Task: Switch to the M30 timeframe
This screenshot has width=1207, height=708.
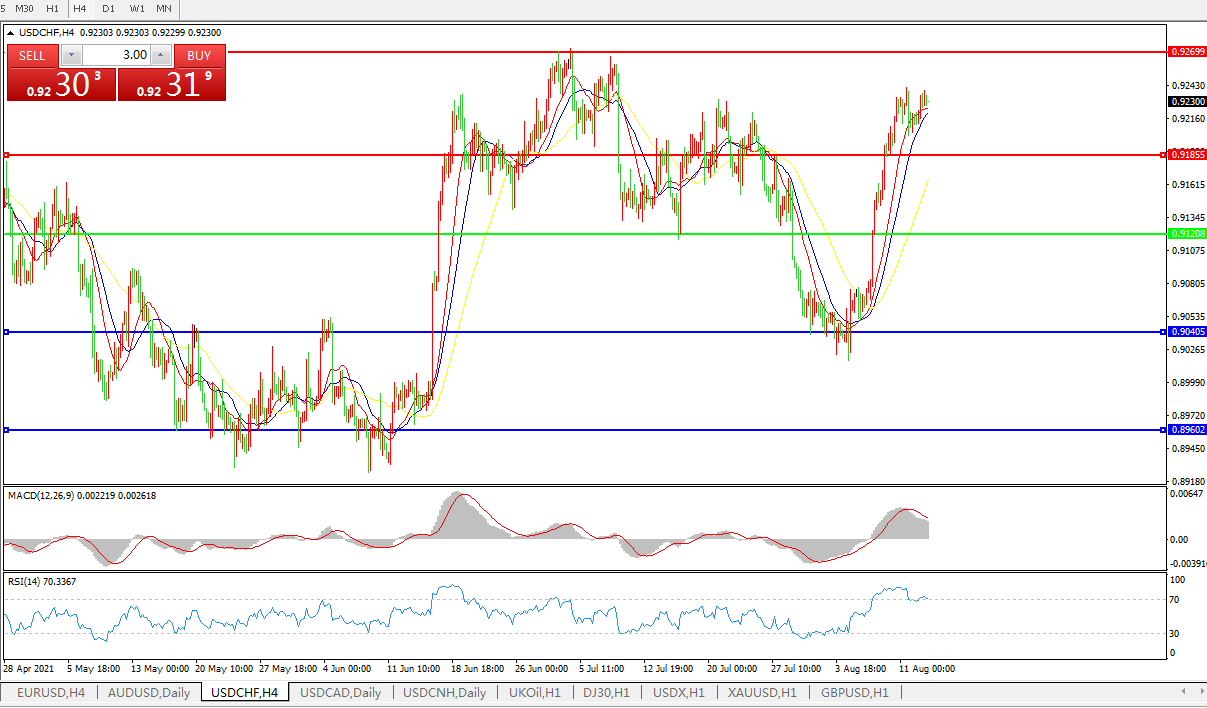Action: tap(25, 8)
